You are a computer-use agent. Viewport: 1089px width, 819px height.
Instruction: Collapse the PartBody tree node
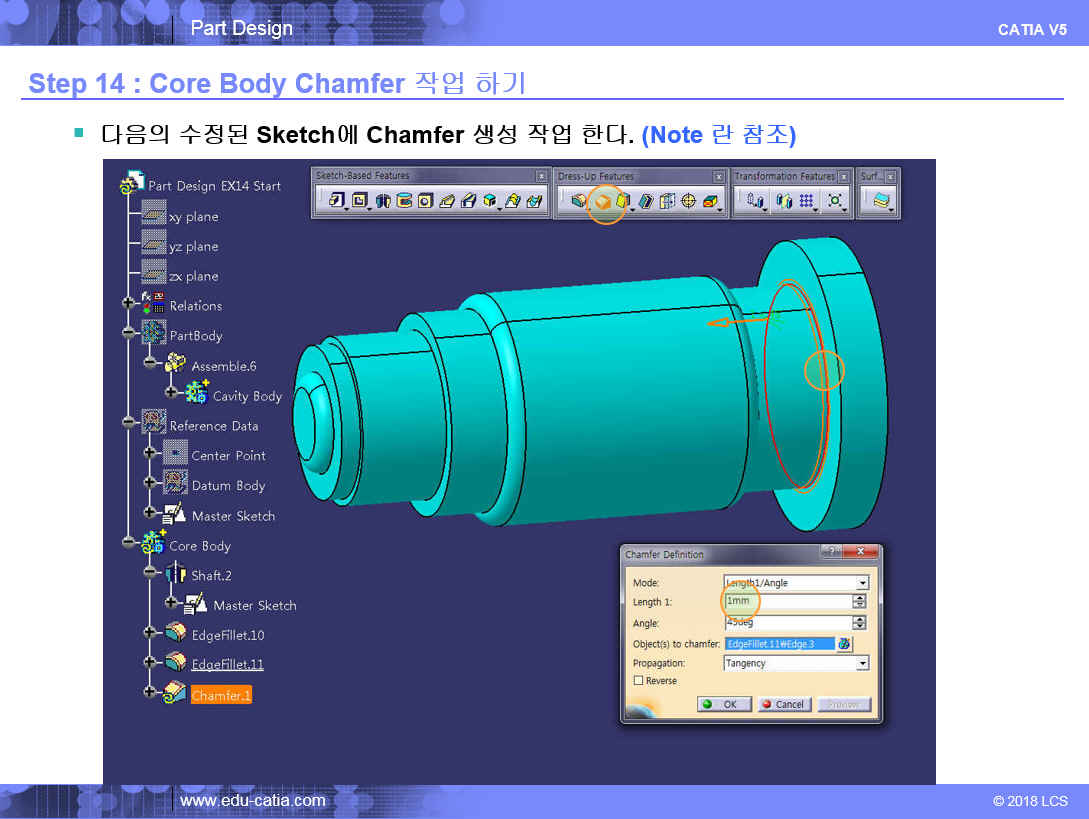[x=129, y=334]
